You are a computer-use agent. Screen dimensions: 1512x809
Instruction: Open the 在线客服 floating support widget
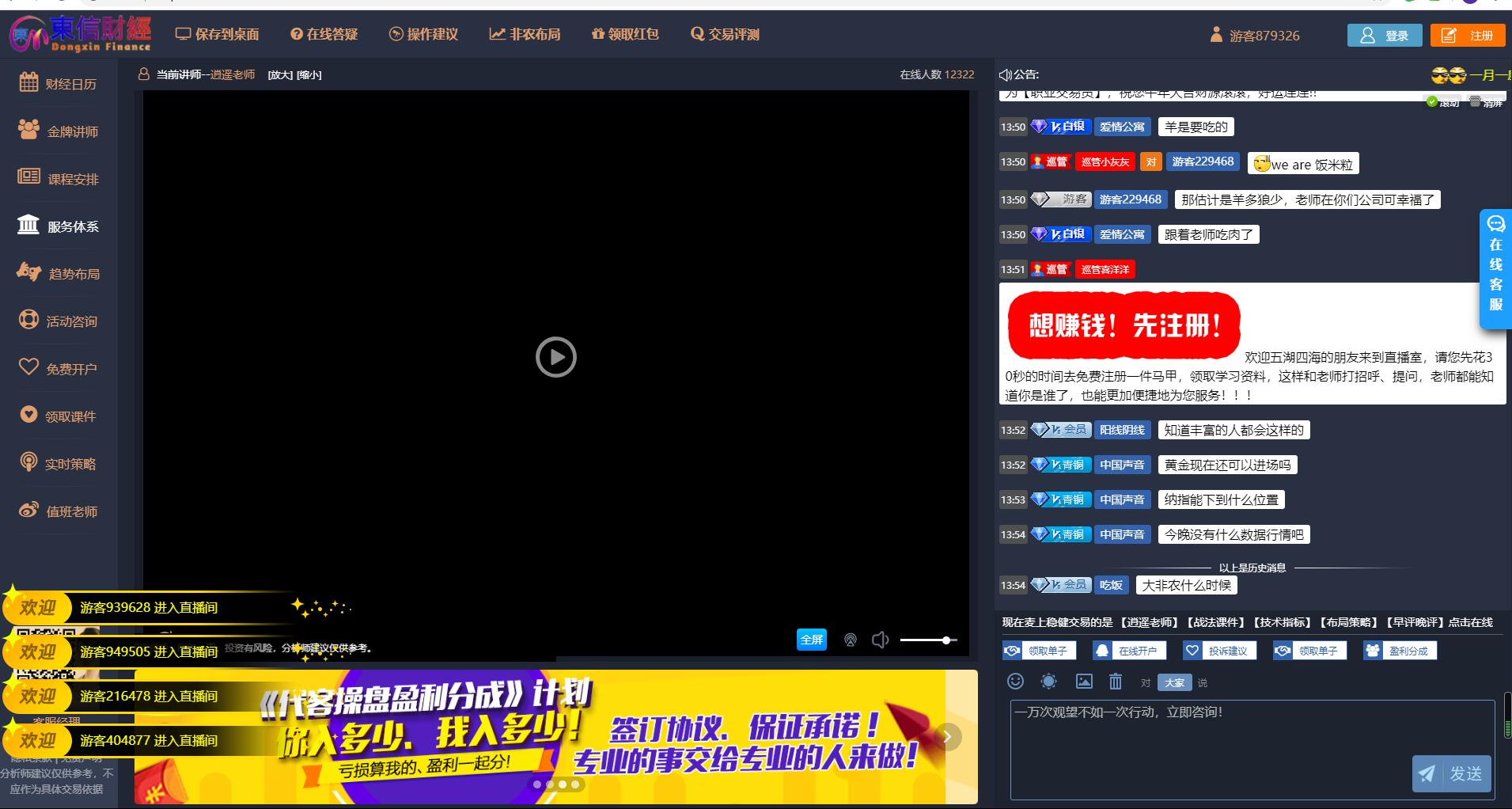(1495, 269)
